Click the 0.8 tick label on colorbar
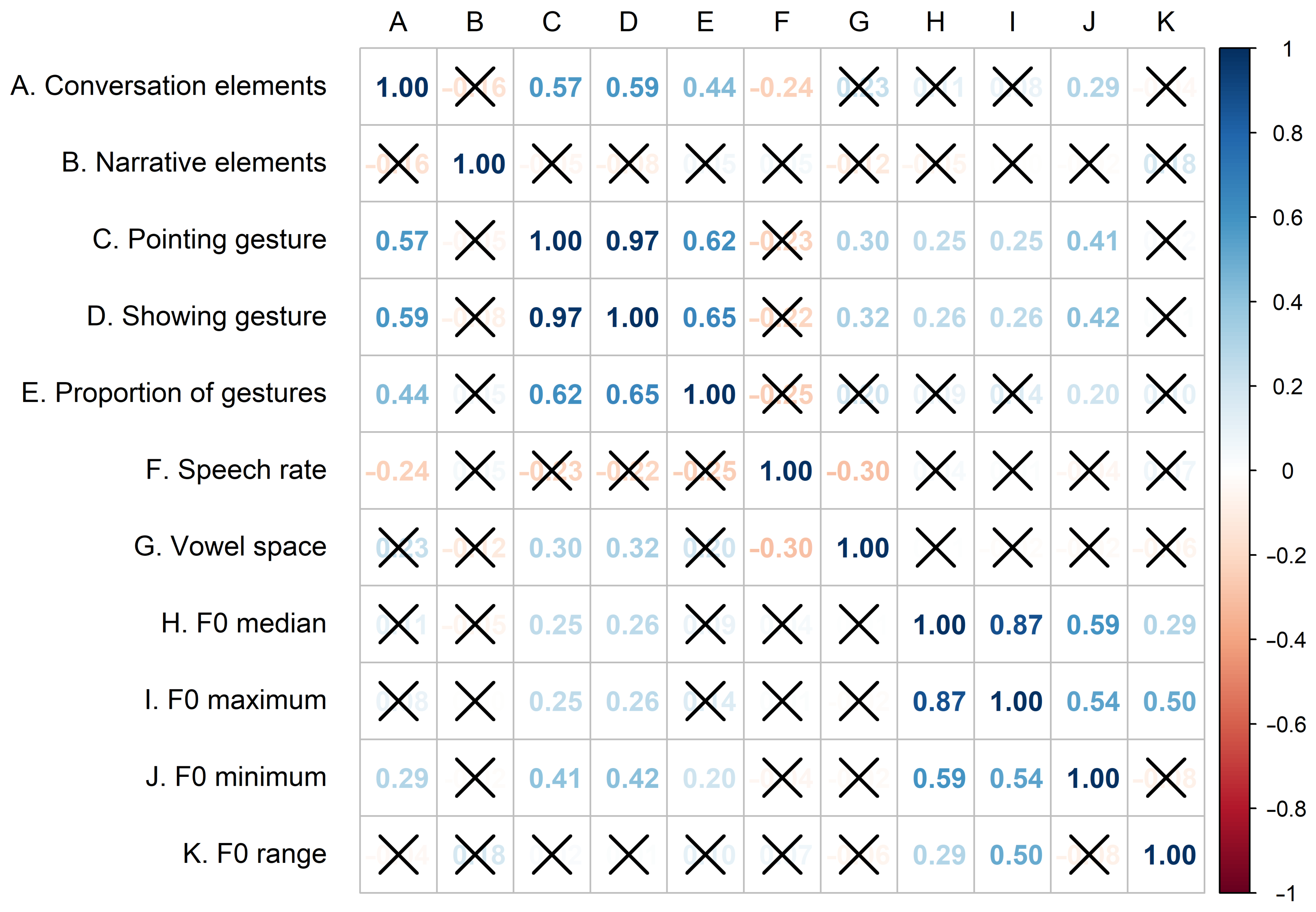This screenshot has height=912, width=1316. tap(1288, 133)
